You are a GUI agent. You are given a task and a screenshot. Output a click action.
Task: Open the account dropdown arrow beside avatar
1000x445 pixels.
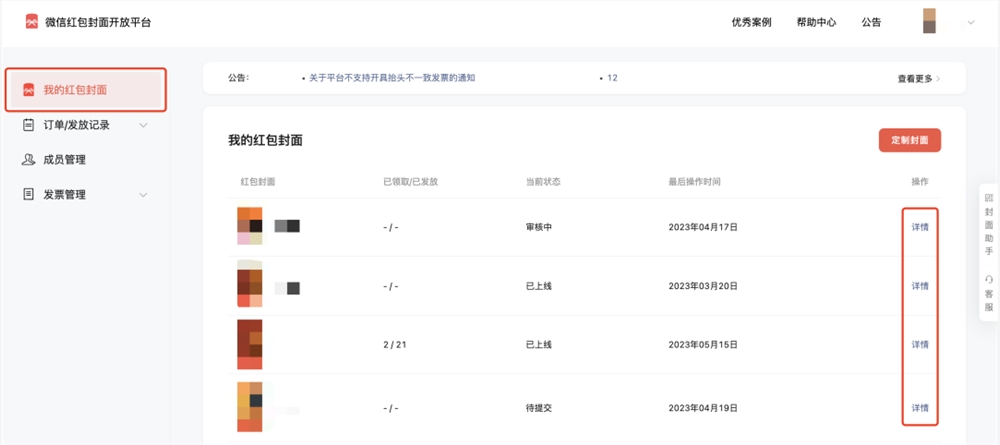tap(970, 22)
